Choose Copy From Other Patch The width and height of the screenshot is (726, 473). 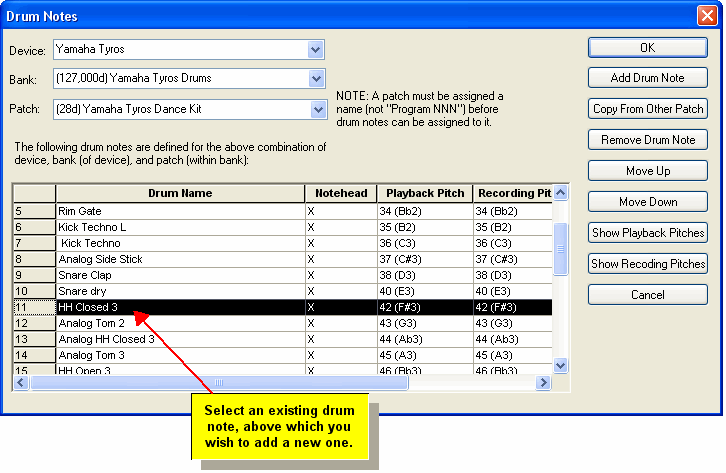(647, 109)
